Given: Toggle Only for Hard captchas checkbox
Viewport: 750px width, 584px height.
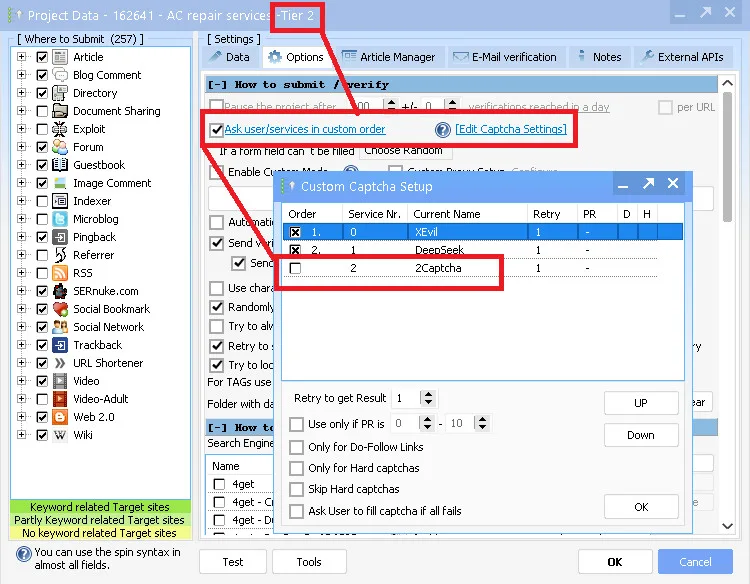Looking at the screenshot, I should point(296,468).
